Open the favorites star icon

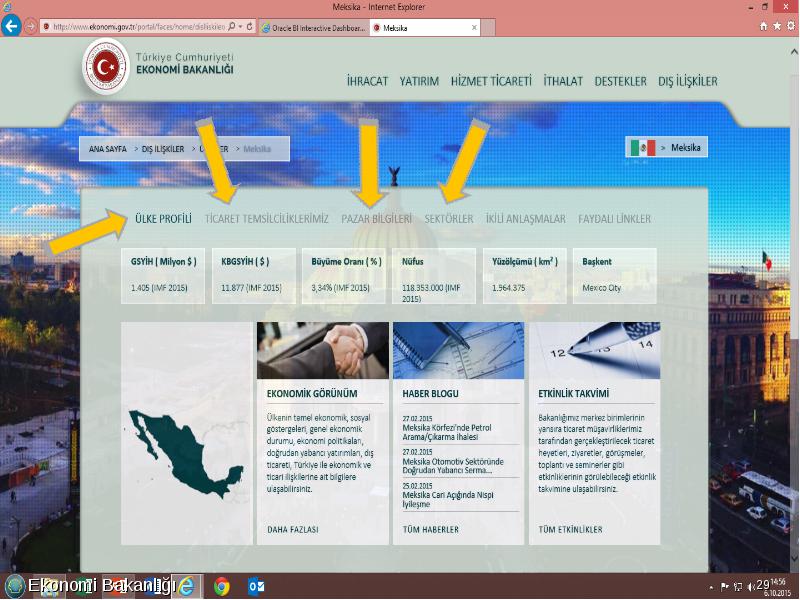tap(777, 26)
